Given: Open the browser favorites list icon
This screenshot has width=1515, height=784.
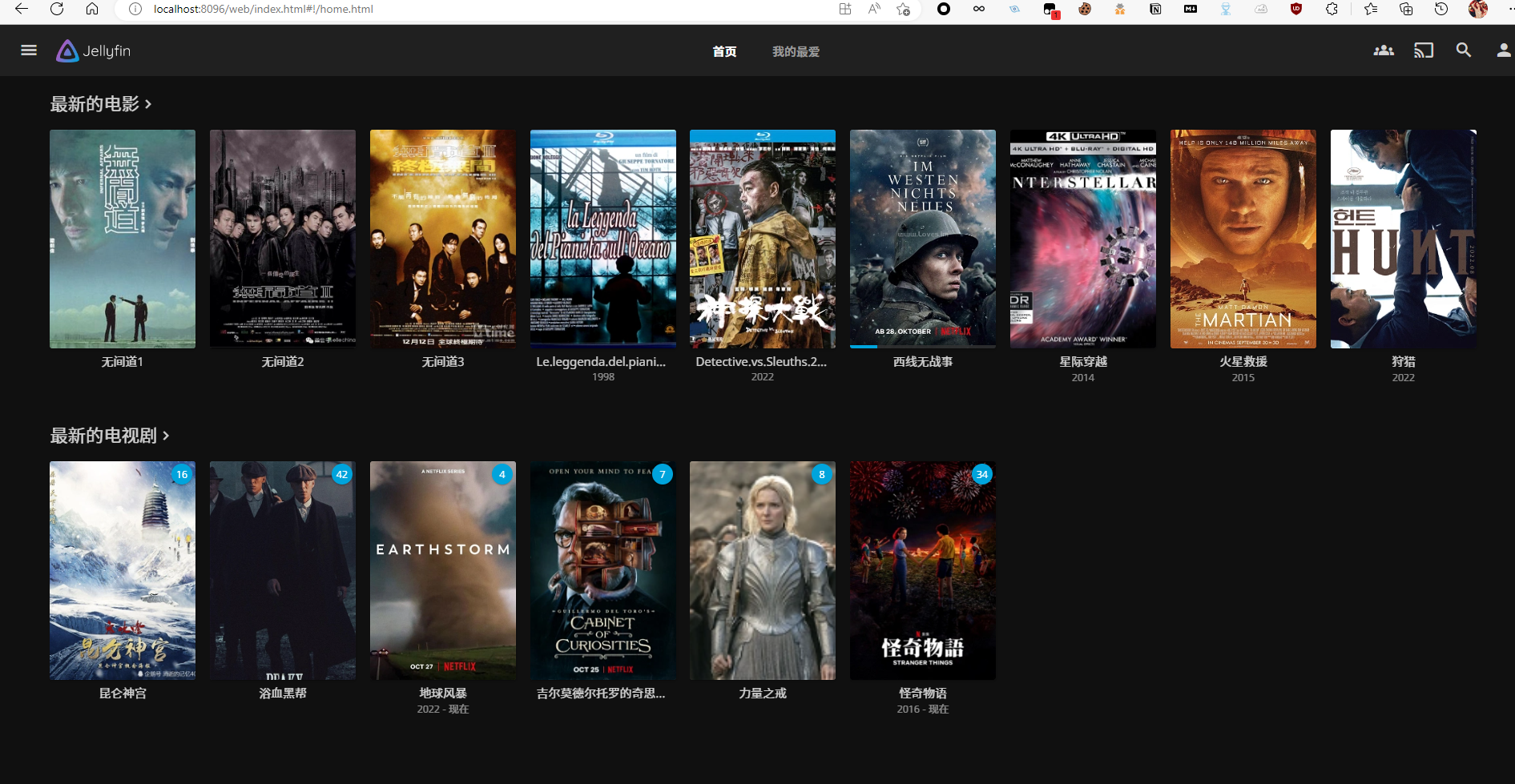Looking at the screenshot, I should click(1371, 9).
